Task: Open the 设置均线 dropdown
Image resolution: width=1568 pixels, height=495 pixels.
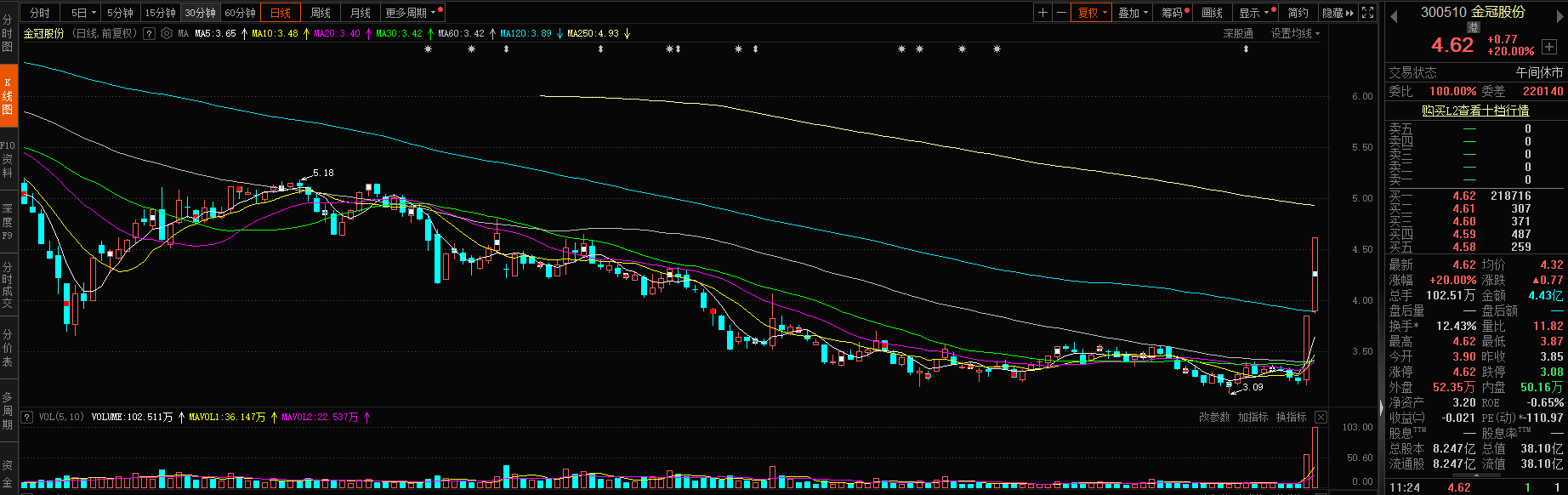Action: 1295,33
